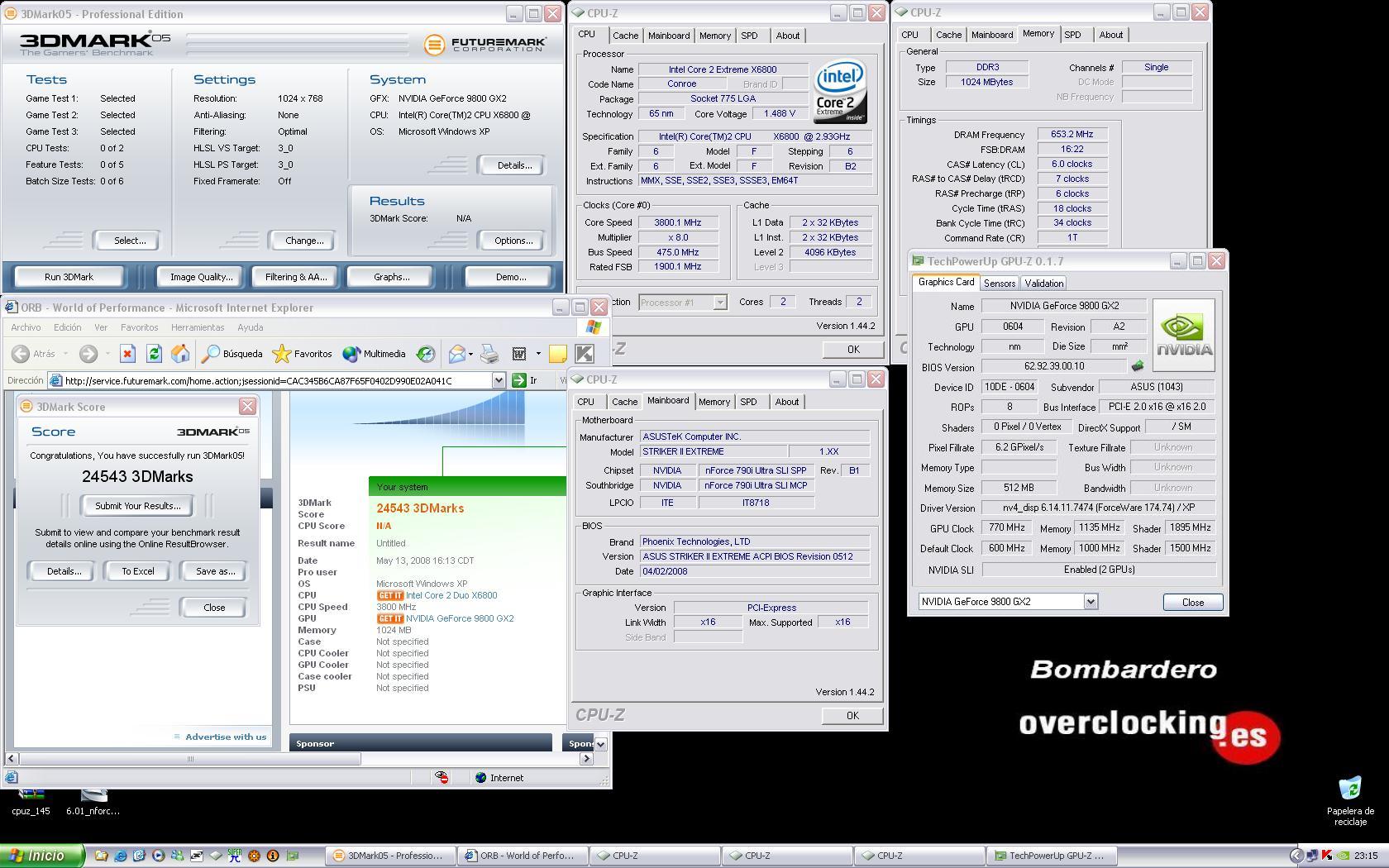1389x868 pixels.
Task: Refresh the page in Internet Explorer
Action: [x=154, y=354]
